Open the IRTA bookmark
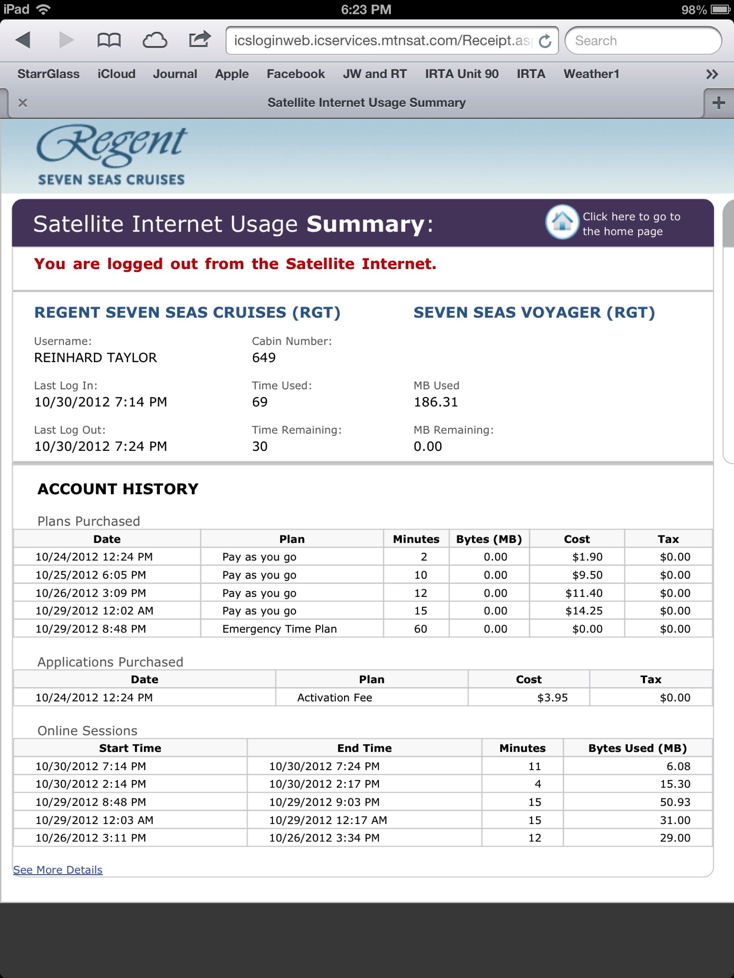734x978 pixels. pyautogui.click(x=531, y=74)
